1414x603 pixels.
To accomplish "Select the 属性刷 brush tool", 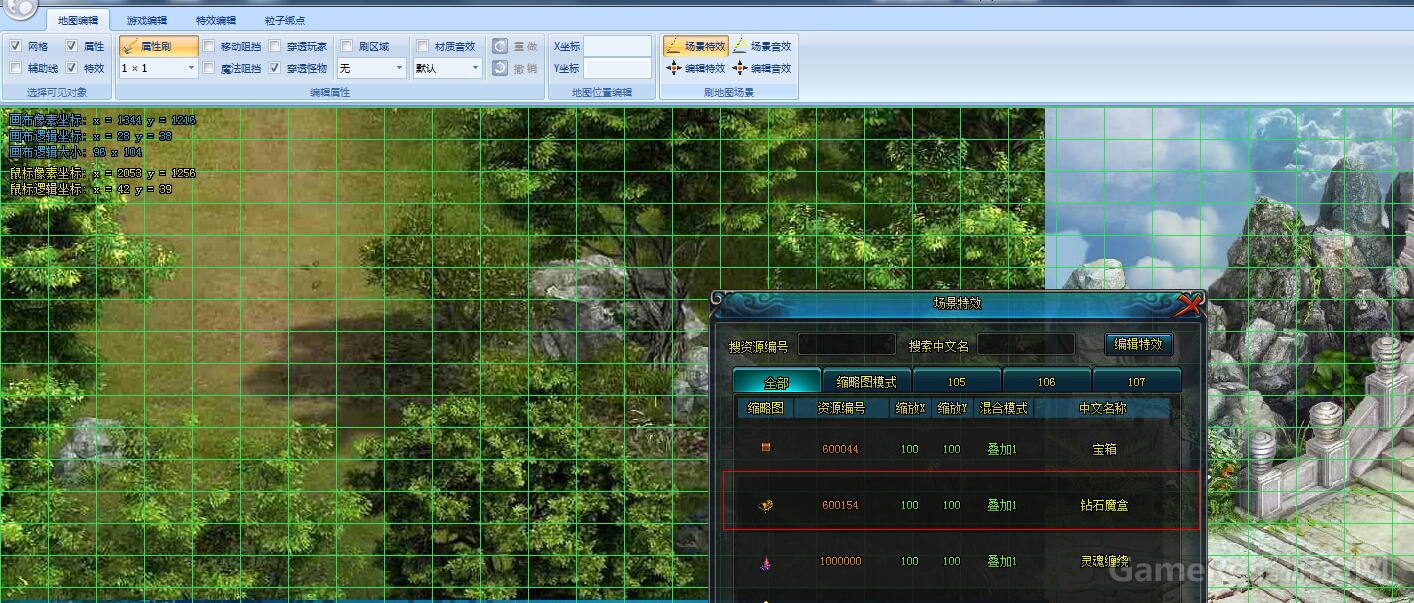I will coord(158,46).
